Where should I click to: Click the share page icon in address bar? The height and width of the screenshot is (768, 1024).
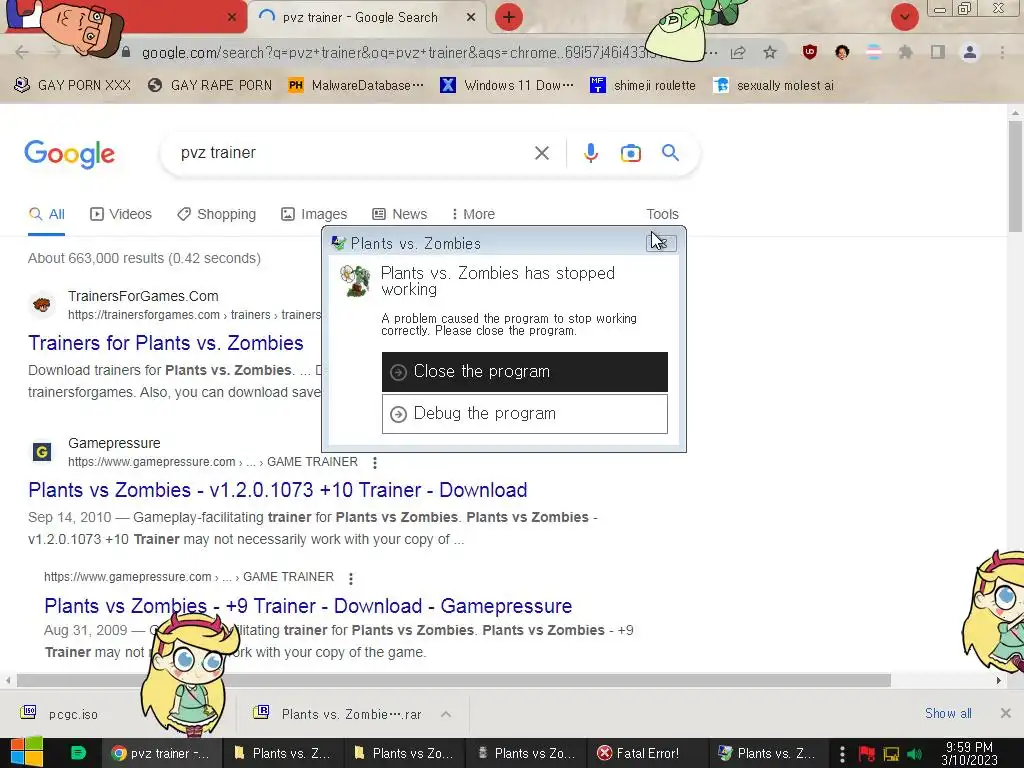point(738,52)
